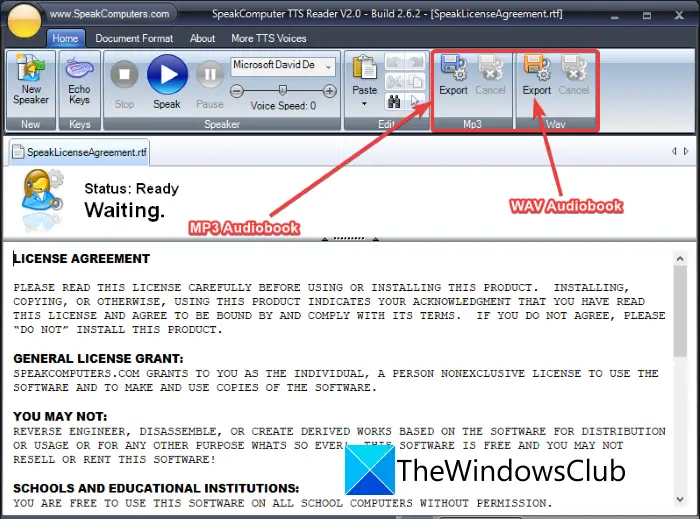Click the Undo icon in the Edit group
700x519 pixels.
[394, 62]
